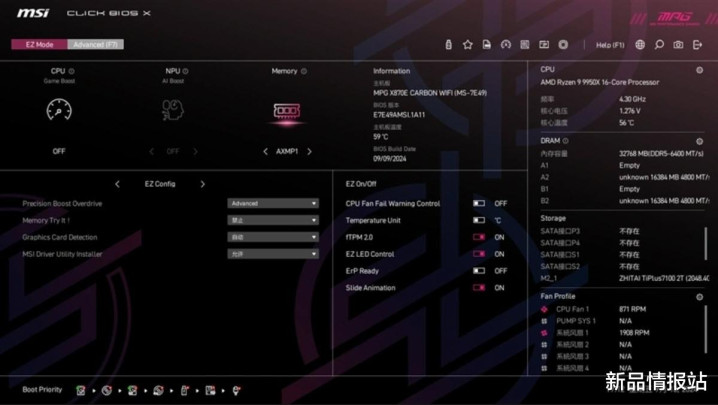Open the monitor panel toolbar icon
Image resolution: width=718 pixels, height=405 pixels.
(x=544, y=44)
